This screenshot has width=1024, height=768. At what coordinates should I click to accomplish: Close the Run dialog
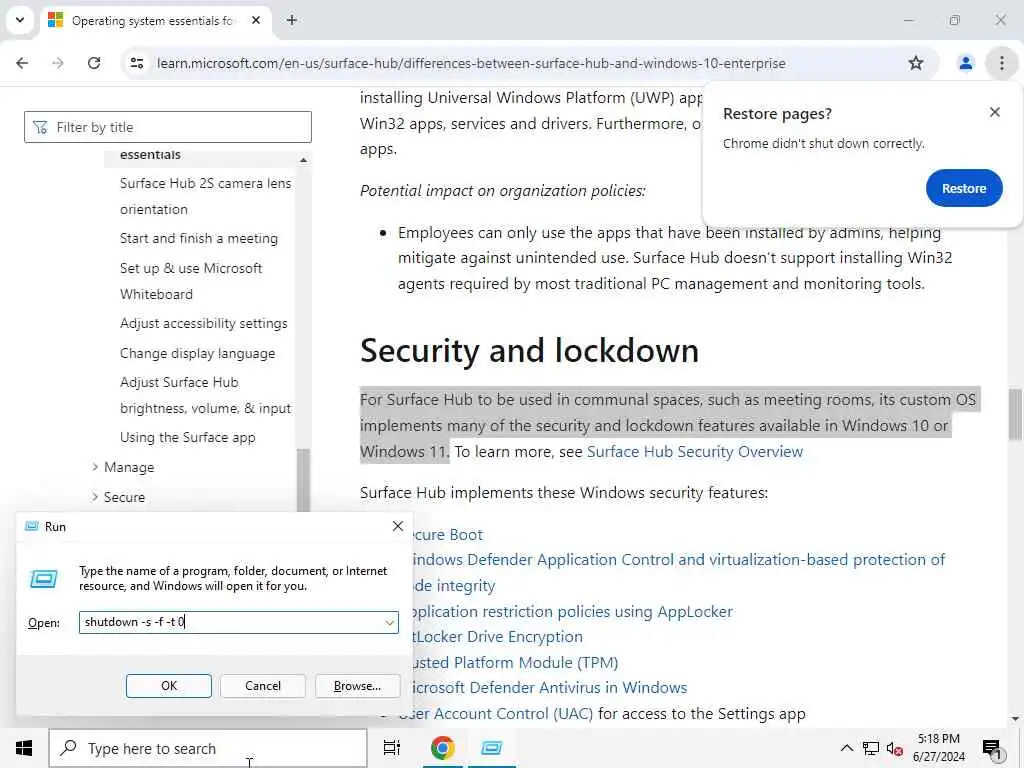coord(397,526)
